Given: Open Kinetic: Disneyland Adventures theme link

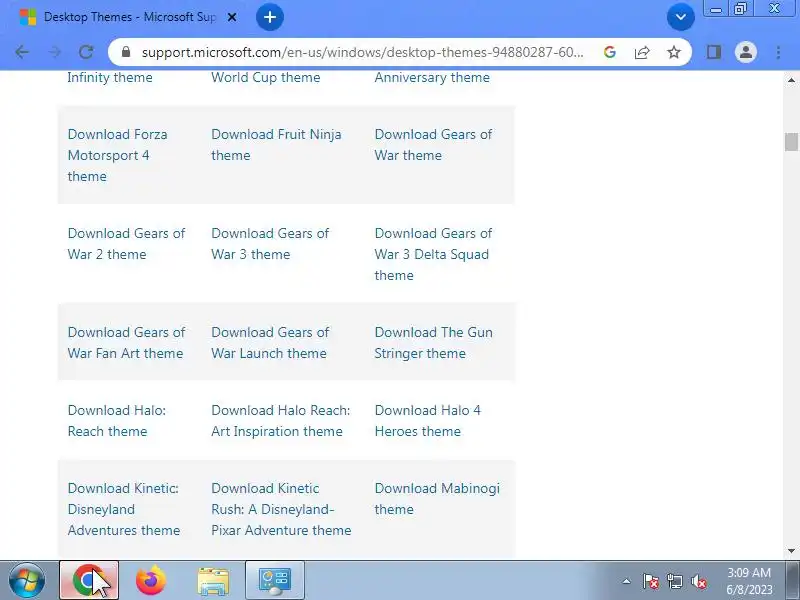Looking at the screenshot, I should [123, 509].
